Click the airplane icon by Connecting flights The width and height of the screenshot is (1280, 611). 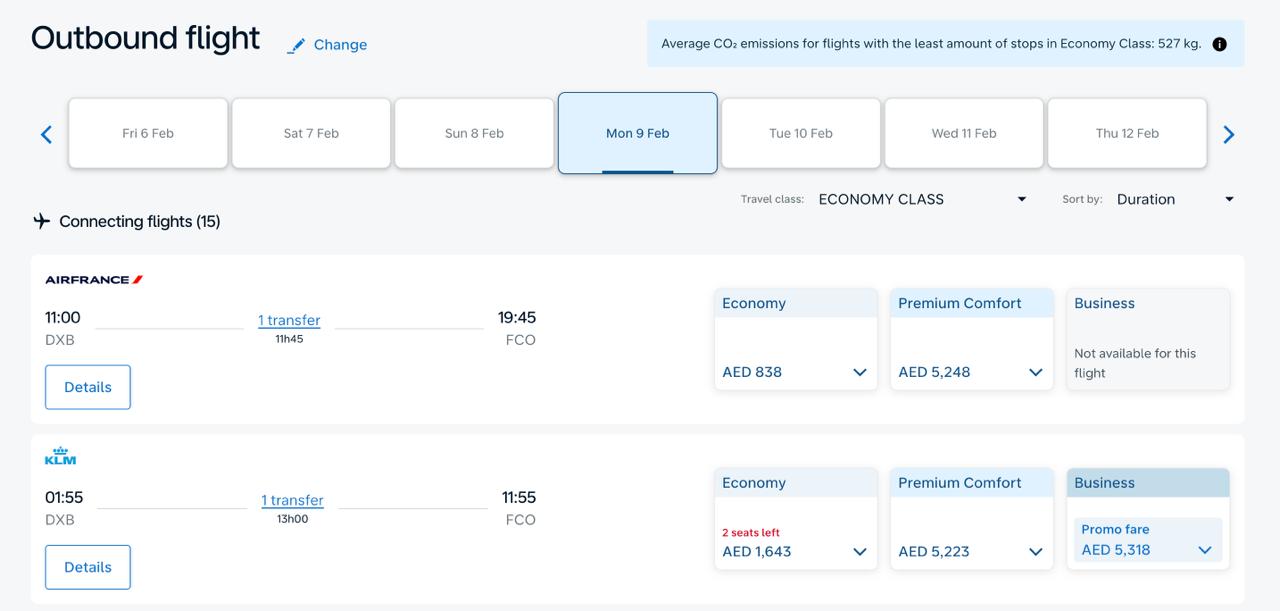click(41, 221)
